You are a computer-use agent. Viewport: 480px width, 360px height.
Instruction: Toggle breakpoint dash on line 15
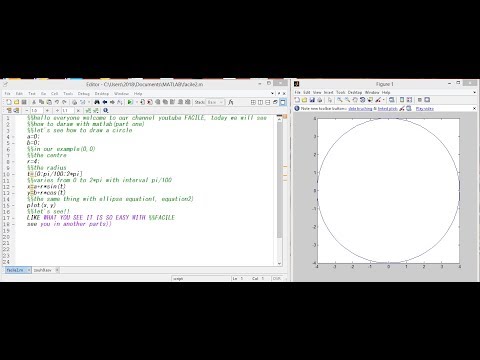click(13, 206)
